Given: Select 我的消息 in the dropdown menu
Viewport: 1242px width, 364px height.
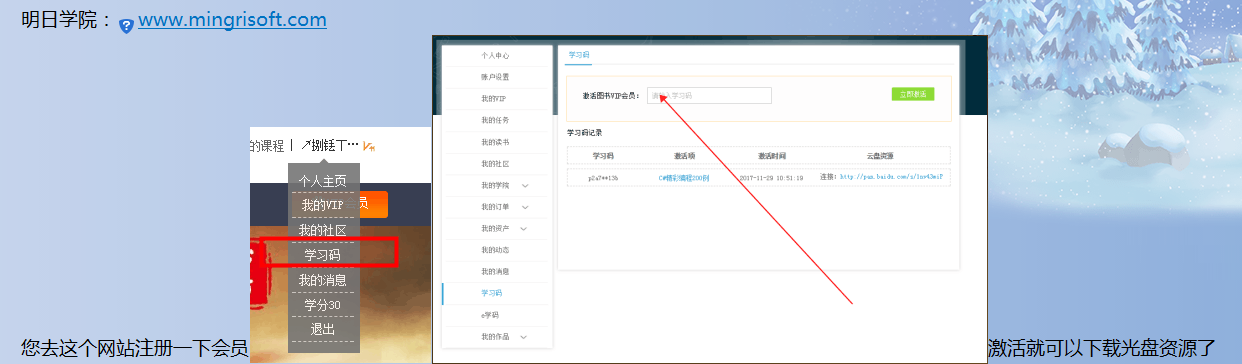Looking at the screenshot, I should pyautogui.click(x=323, y=280).
